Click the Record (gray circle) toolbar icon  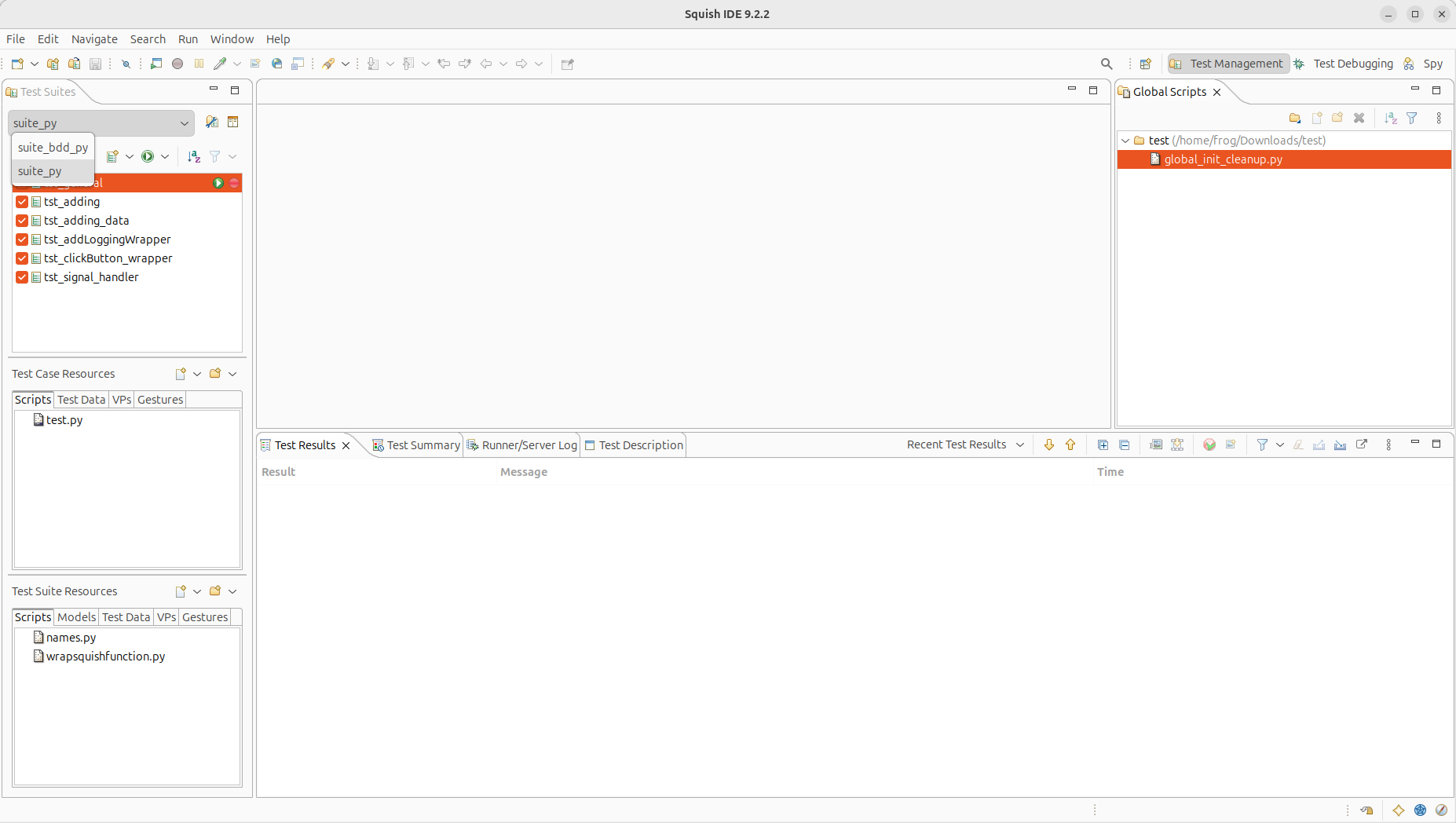coord(177,64)
